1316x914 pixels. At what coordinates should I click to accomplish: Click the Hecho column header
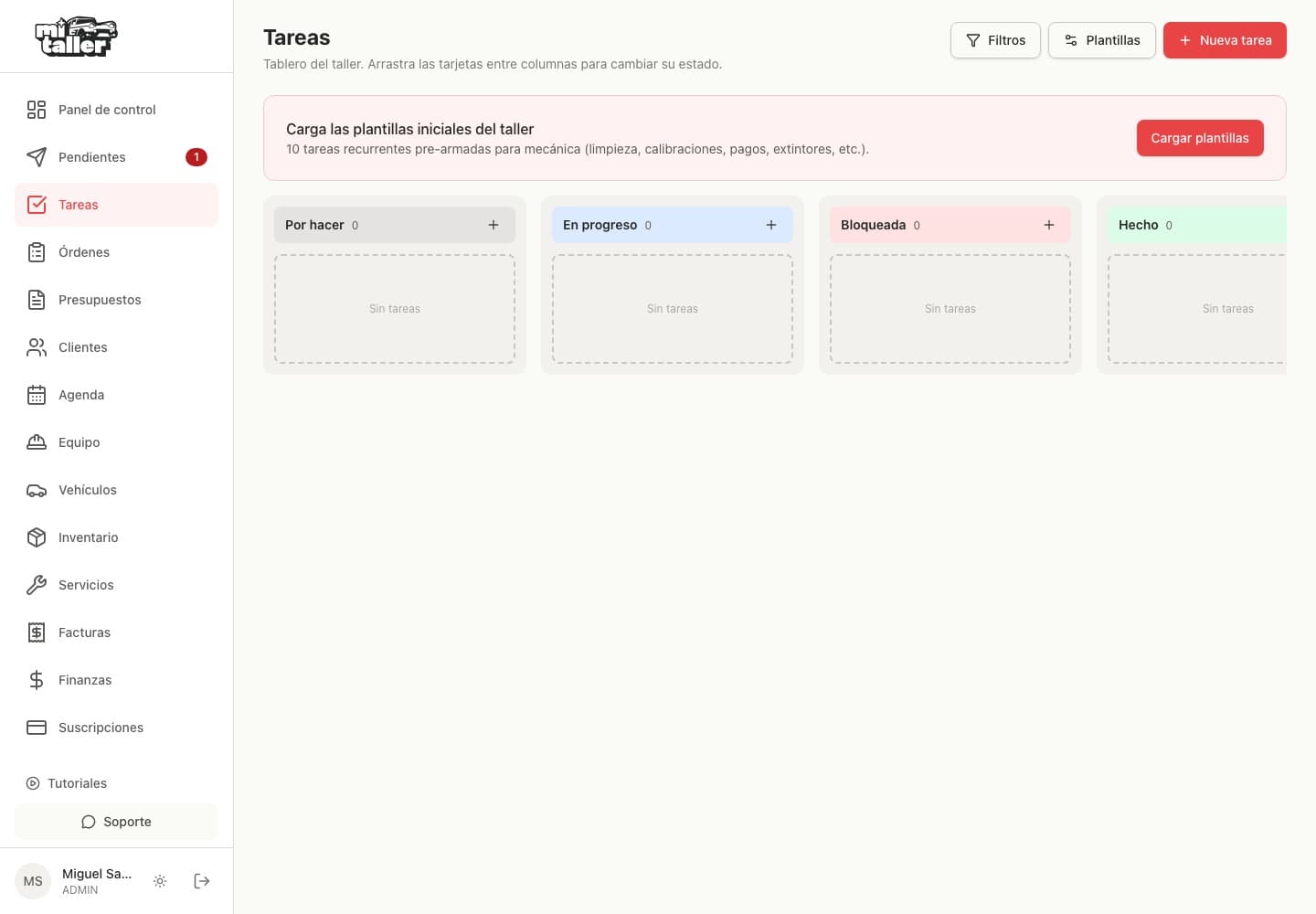[x=1195, y=225]
